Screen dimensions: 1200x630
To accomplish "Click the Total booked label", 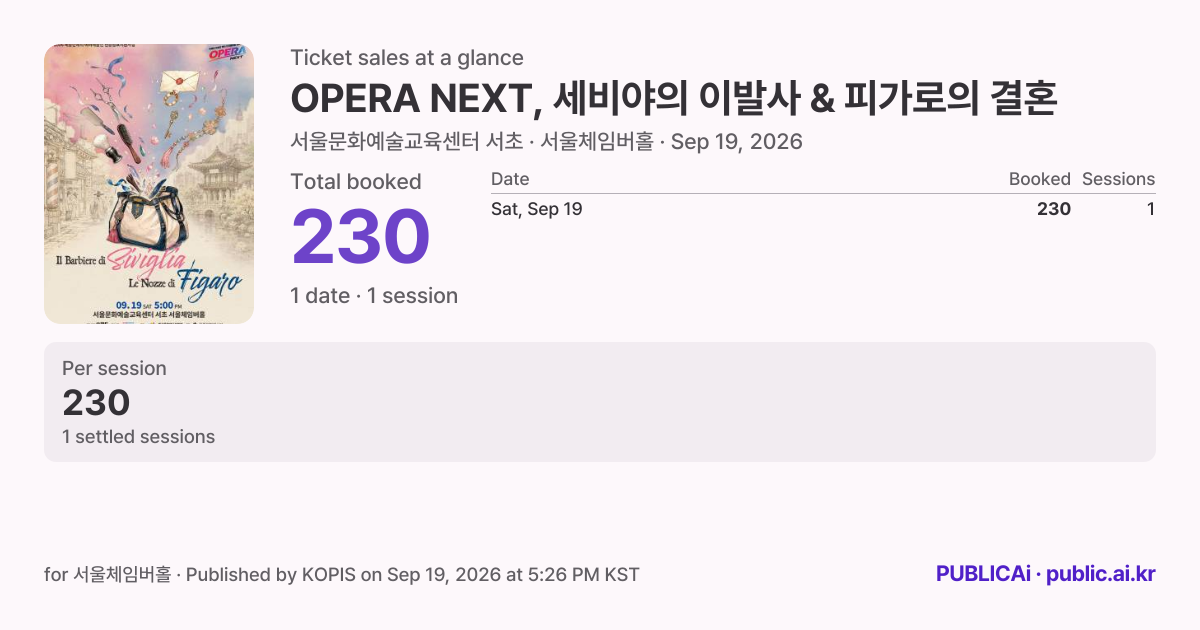I will coord(356,182).
